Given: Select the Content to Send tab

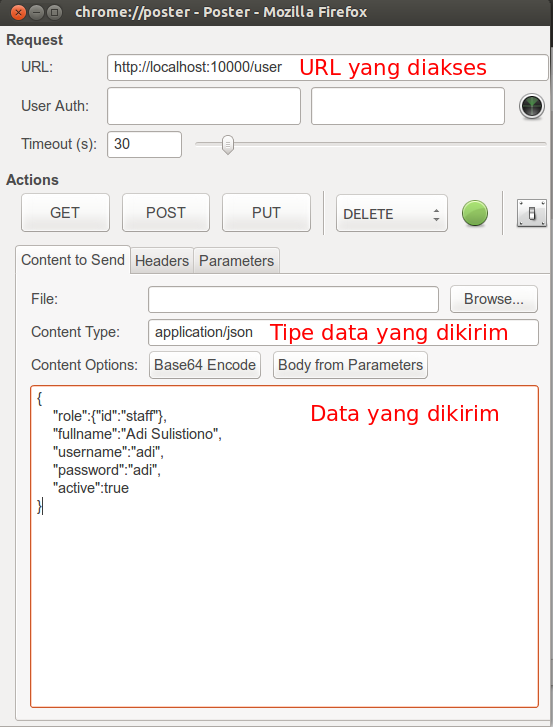Looking at the screenshot, I should pos(73,260).
